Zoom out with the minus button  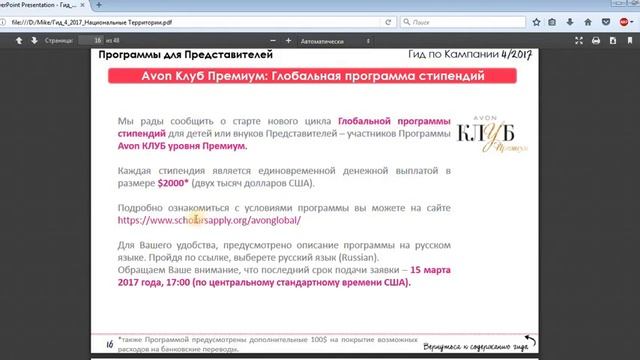pos(273,41)
